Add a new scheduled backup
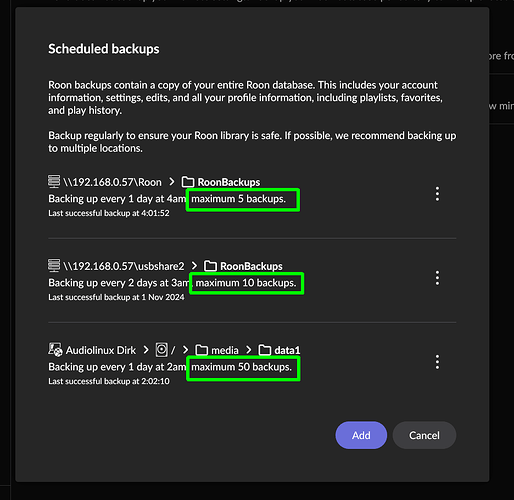Viewport: 514px width, 500px height. (361, 435)
